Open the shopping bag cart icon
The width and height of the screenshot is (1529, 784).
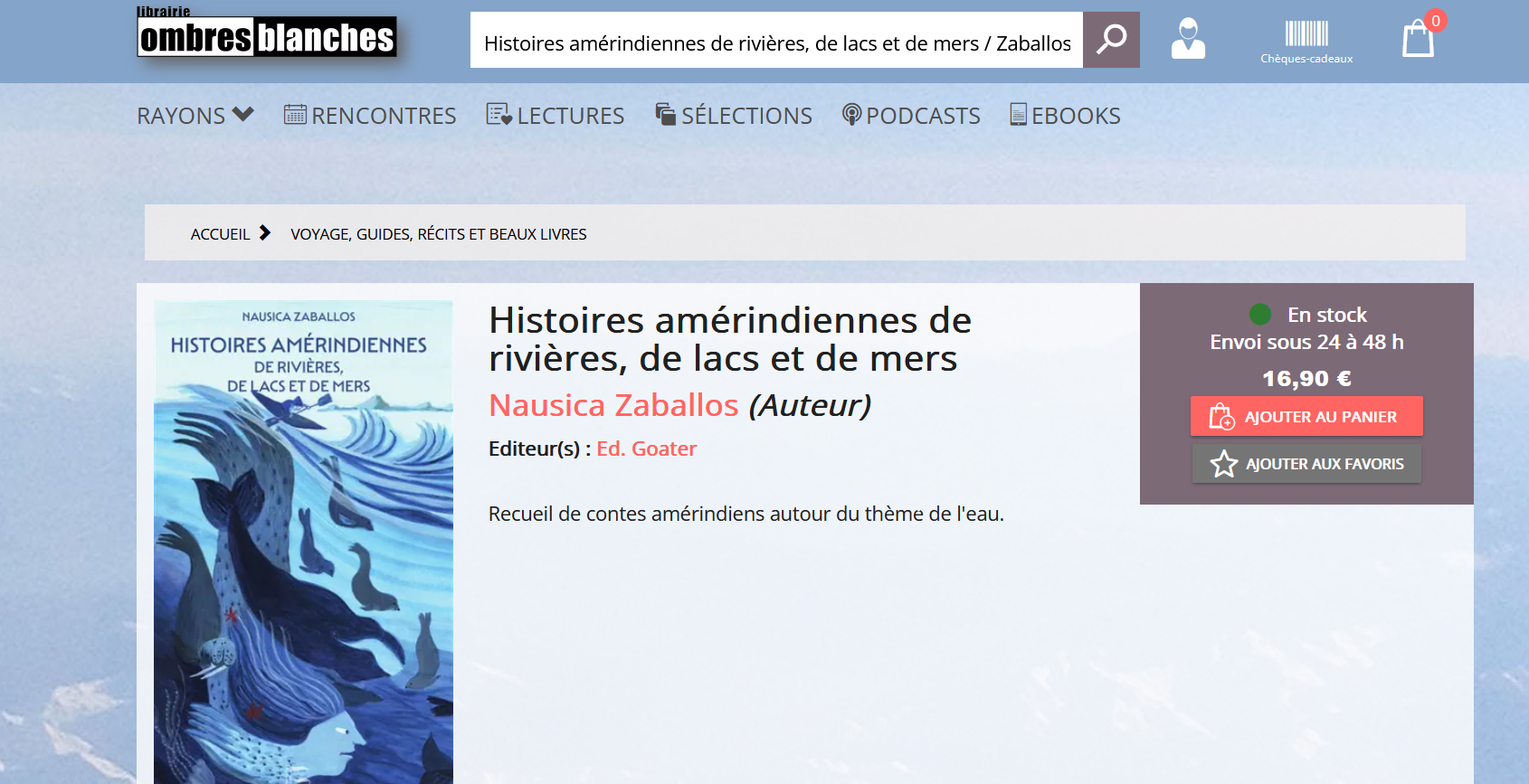1418,40
